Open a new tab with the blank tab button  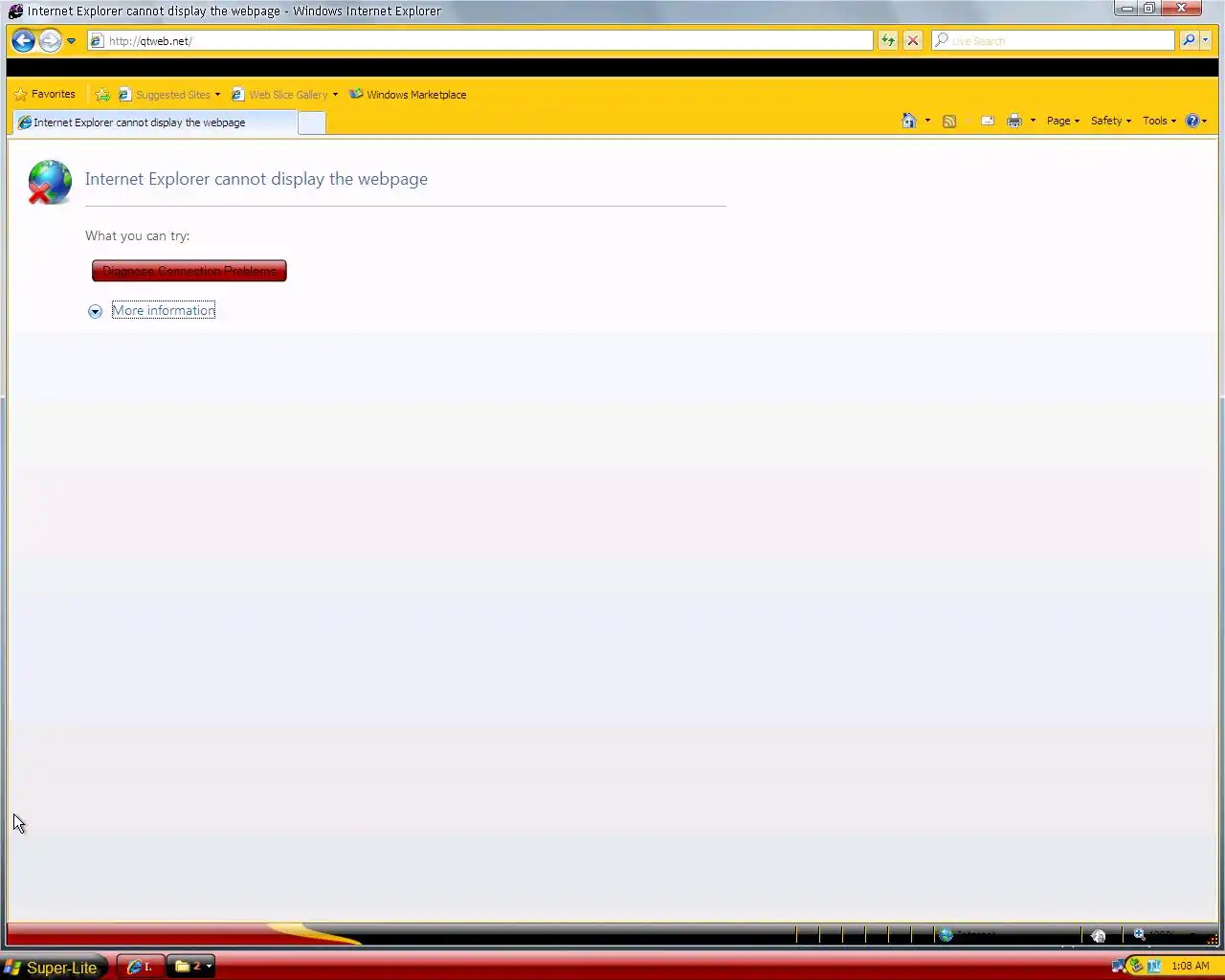pyautogui.click(x=312, y=122)
